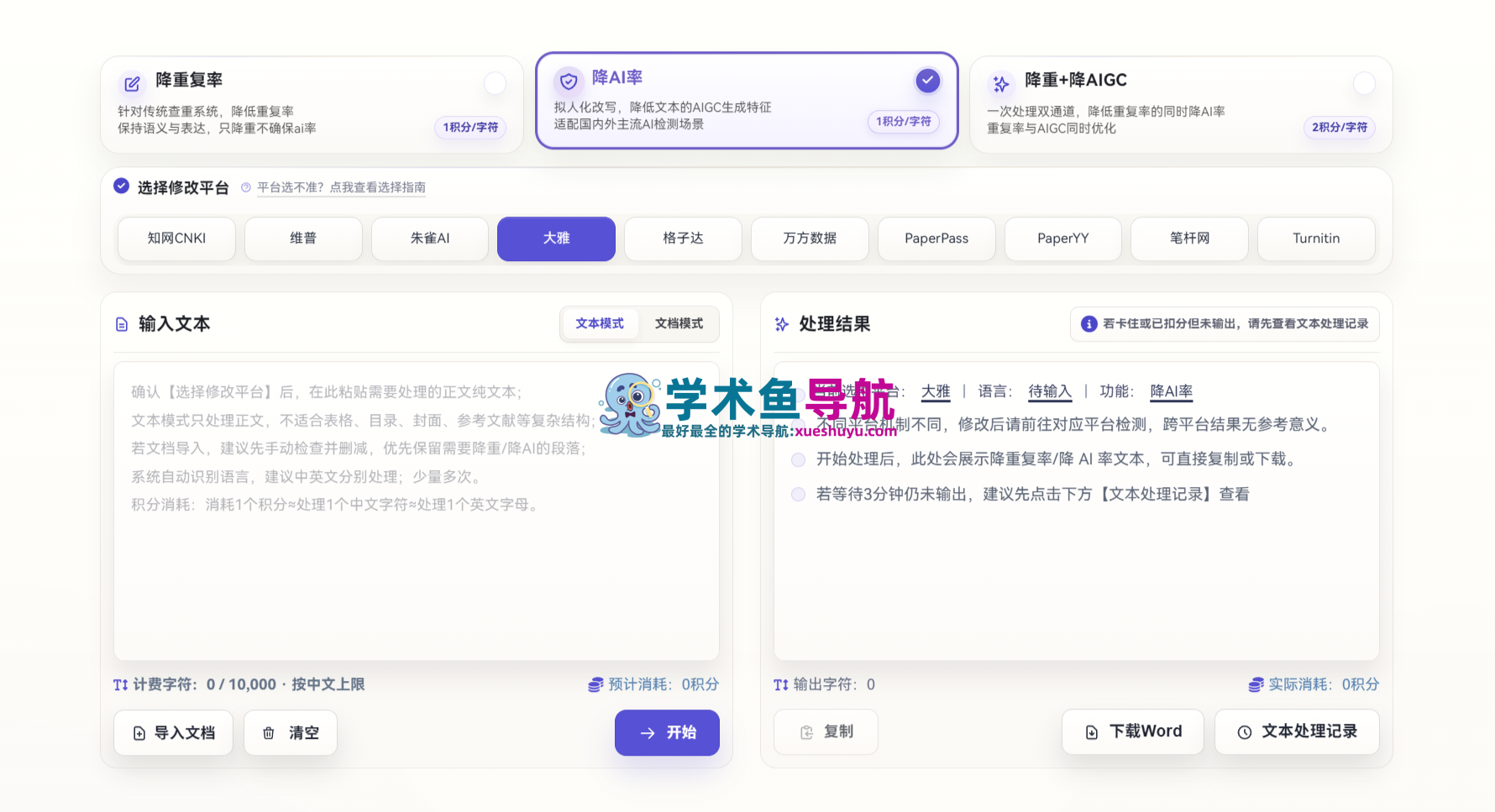Click the text-size icon beside 输出字符
1495x812 pixels.
(x=781, y=685)
